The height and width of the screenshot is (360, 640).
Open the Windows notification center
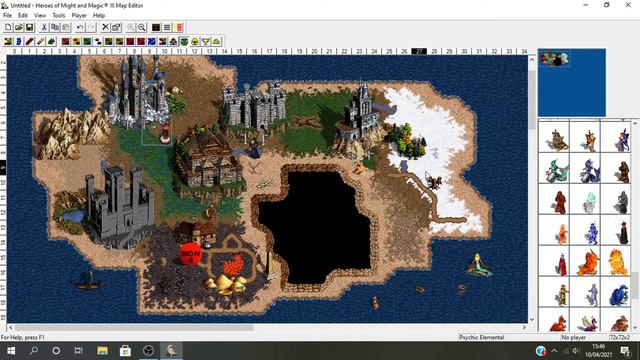click(625, 351)
